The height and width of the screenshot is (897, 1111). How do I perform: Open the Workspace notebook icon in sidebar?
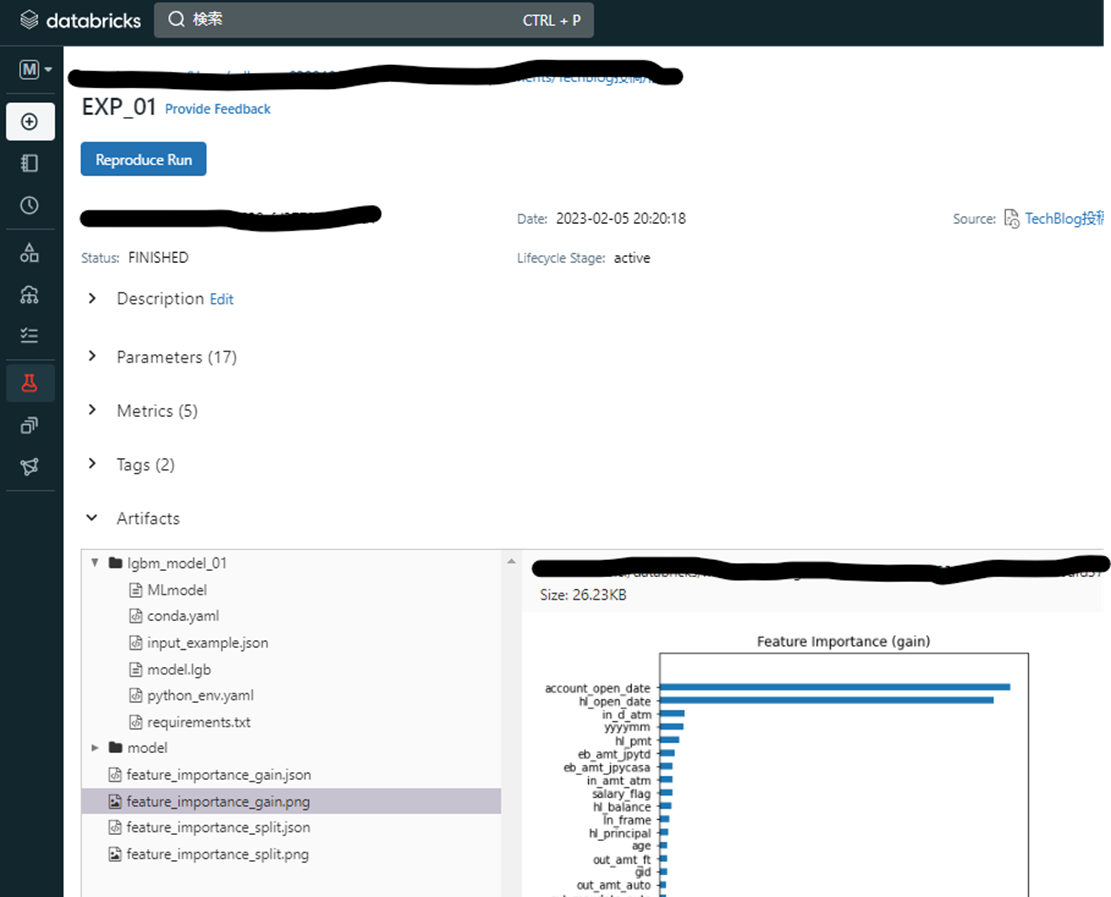point(30,163)
